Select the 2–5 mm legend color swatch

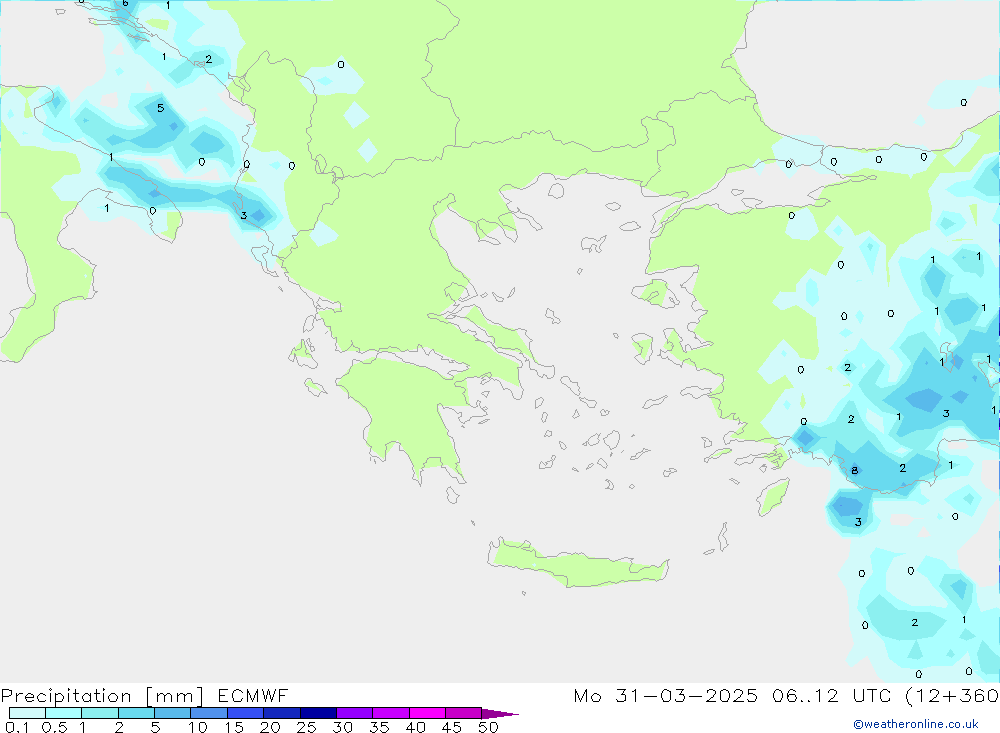point(136,713)
